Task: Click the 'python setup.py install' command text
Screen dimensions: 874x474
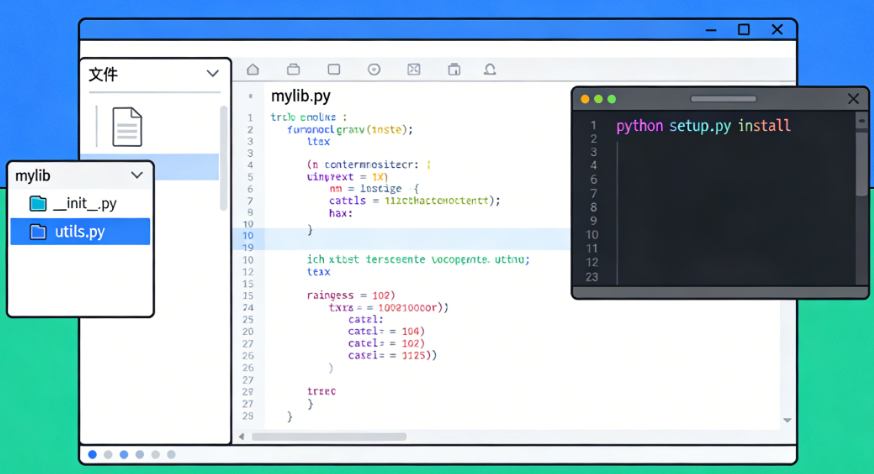Action: coord(703,125)
